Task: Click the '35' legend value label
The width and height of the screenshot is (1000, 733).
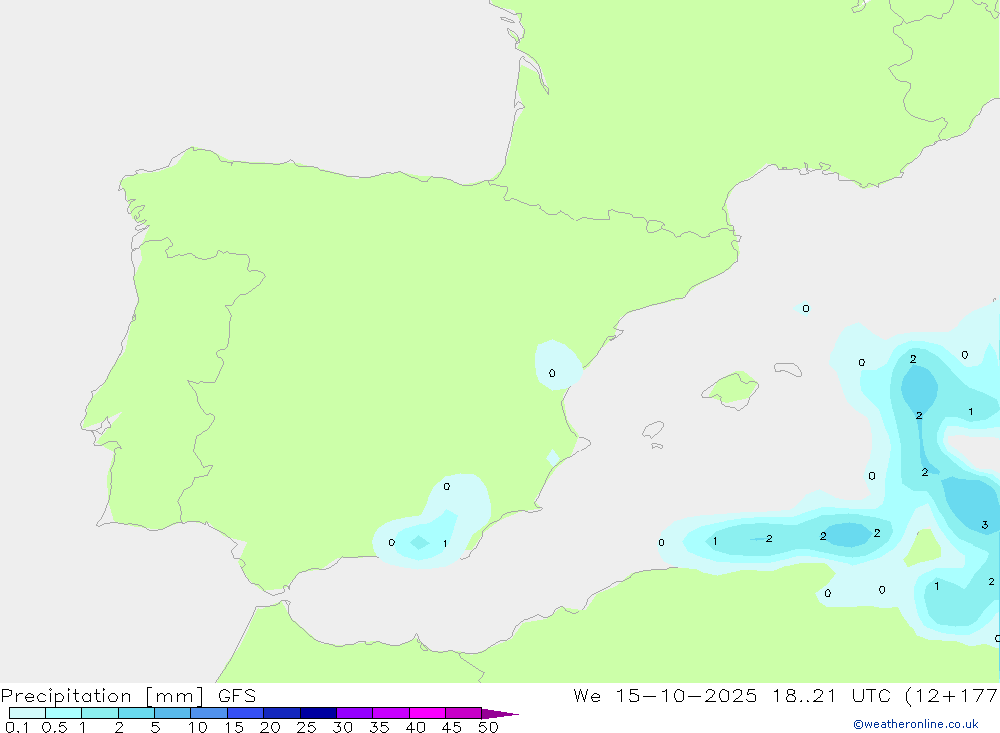Action: coord(379,727)
